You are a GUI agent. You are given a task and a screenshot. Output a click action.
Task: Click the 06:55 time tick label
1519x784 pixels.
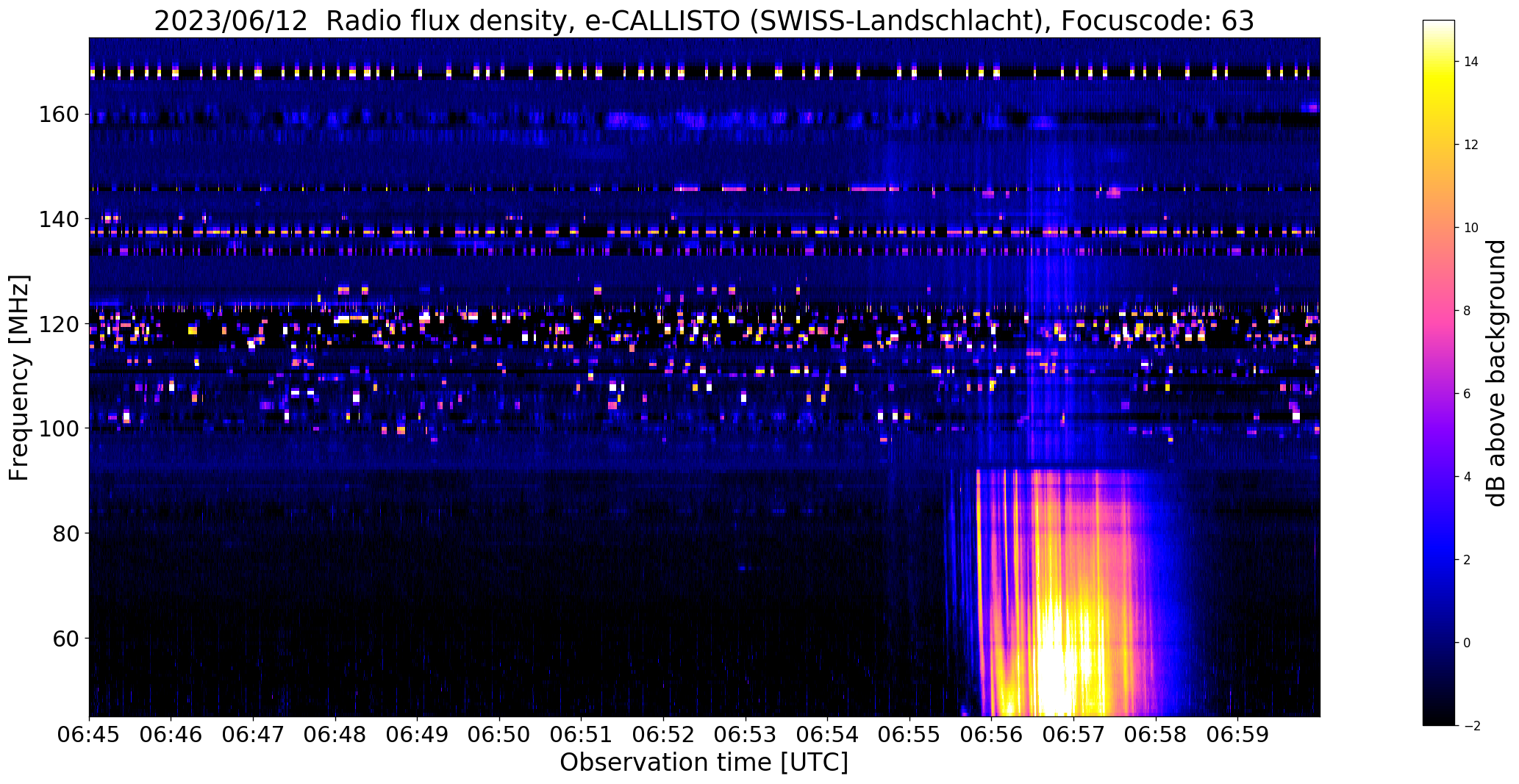(910, 736)
